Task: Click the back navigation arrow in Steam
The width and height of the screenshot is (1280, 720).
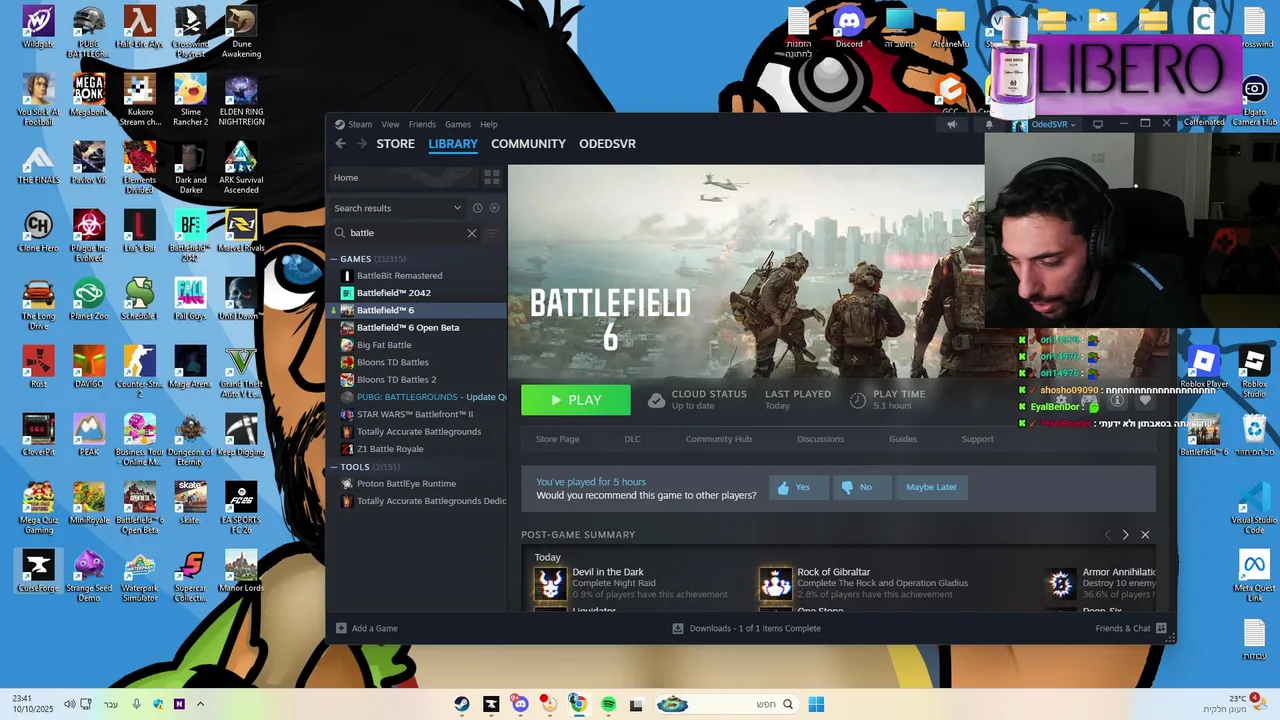Action: pos(340,144)
